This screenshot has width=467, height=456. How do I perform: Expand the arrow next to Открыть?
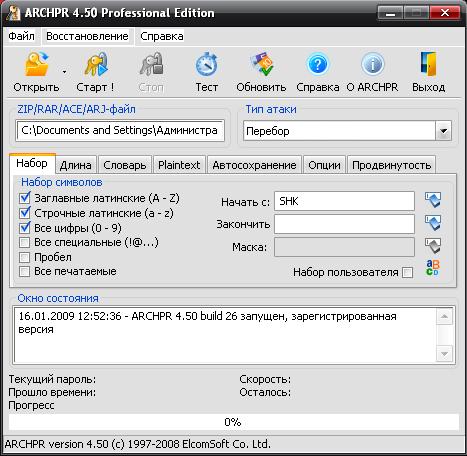point(64,71)
